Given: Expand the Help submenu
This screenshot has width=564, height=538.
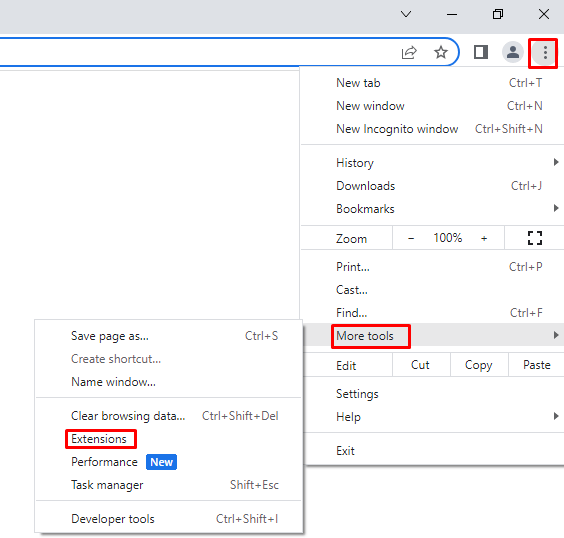Looking at the screenshot, I should (432, 417).
